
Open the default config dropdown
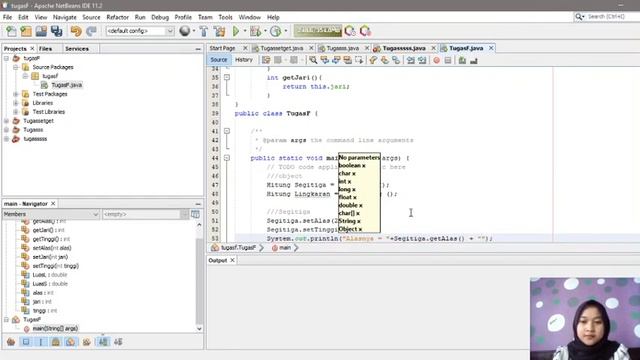pos(140,31)
